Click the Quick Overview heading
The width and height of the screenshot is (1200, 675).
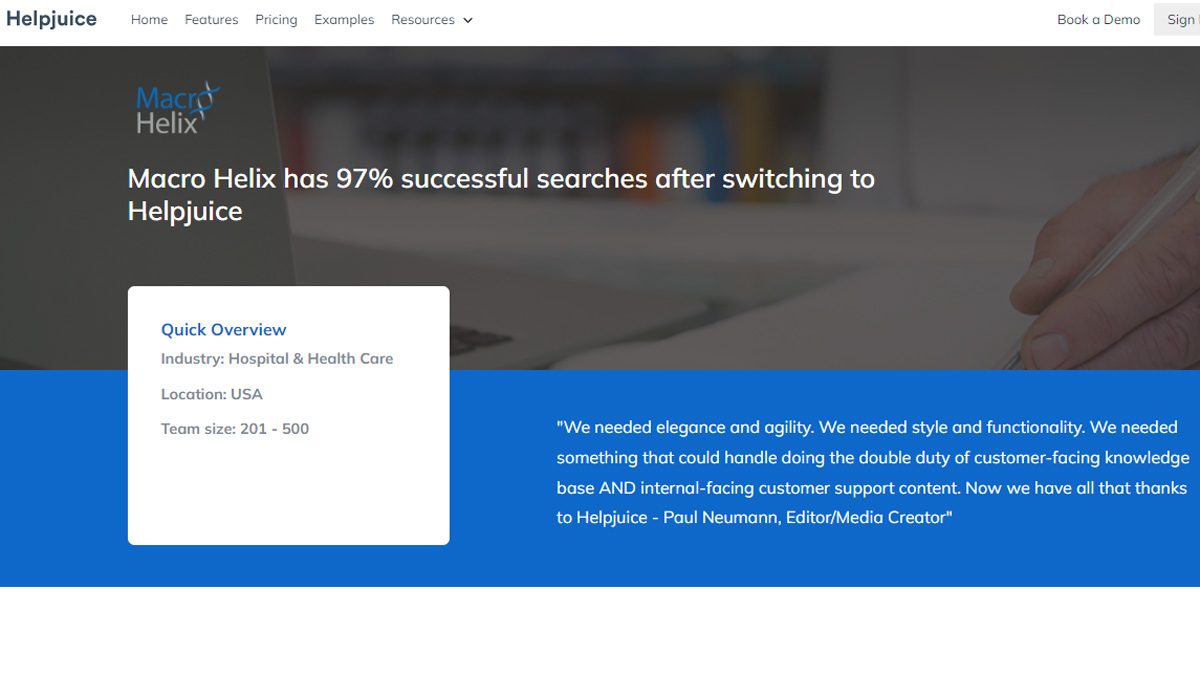[x=223, y=329]
